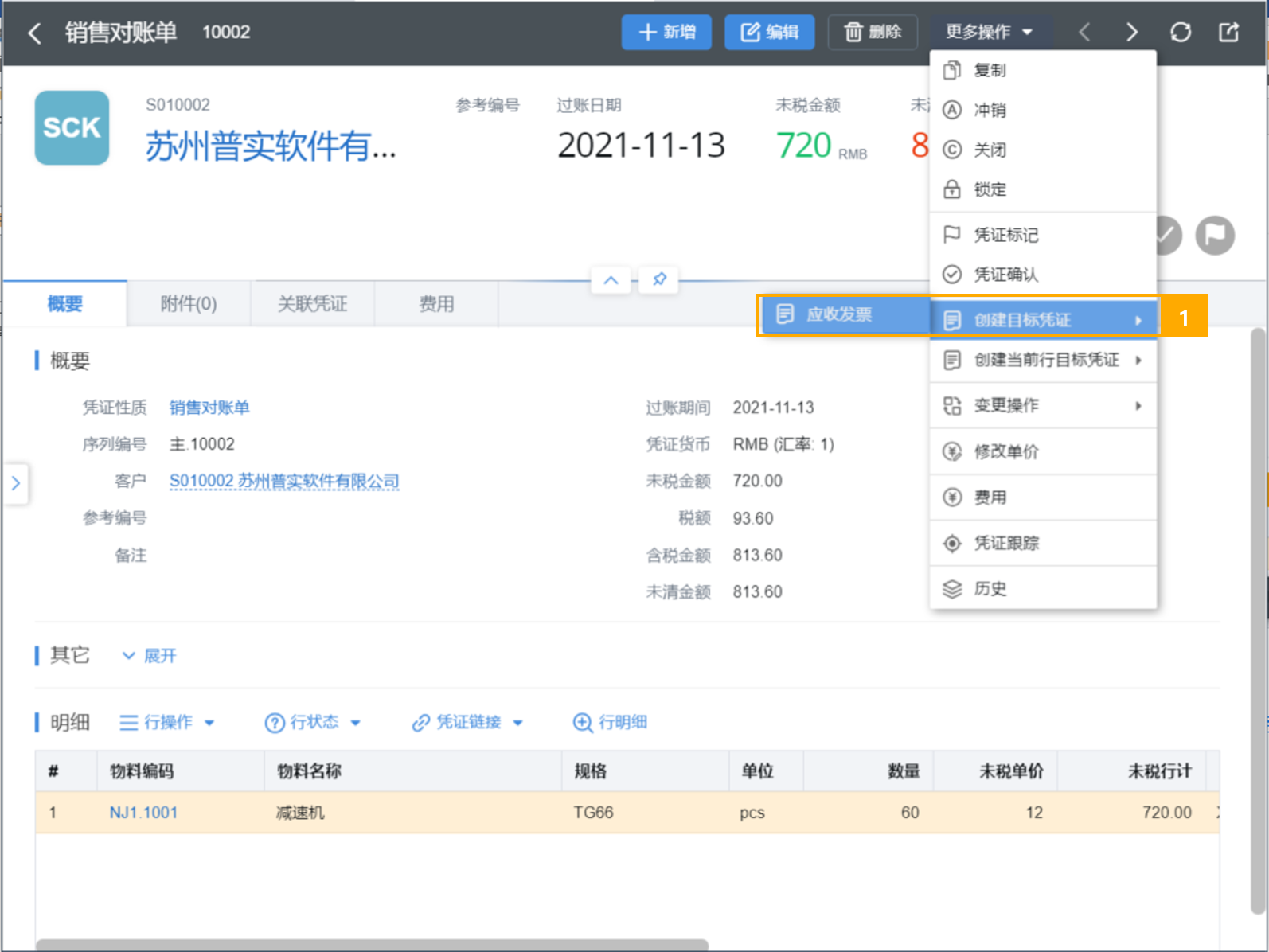
Task: Select 锁定 lock menu entry
Action: 1043,189
